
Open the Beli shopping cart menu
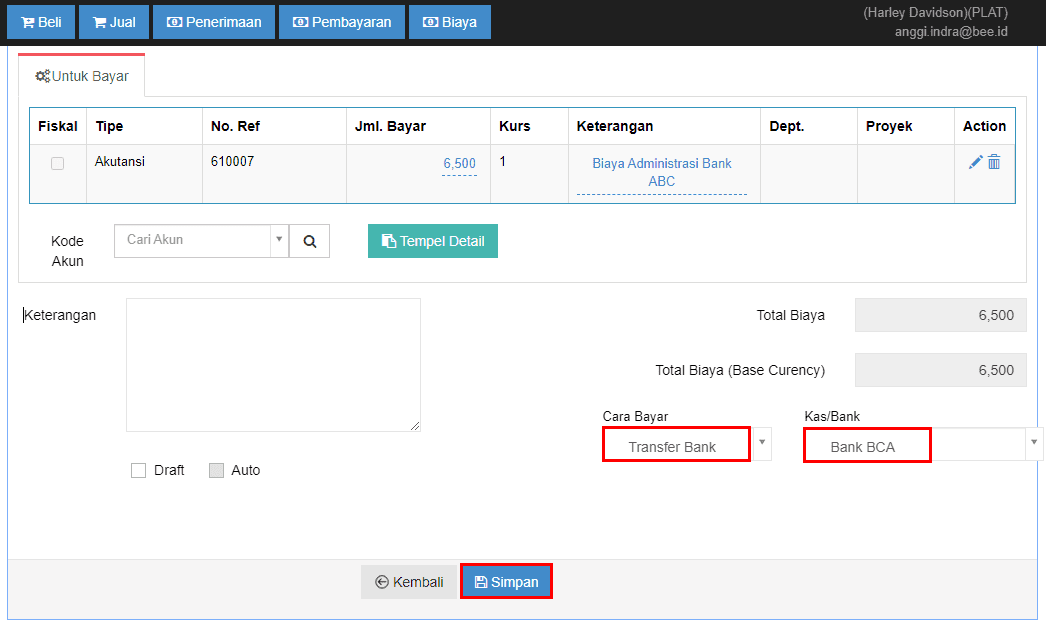click(41, 22)
